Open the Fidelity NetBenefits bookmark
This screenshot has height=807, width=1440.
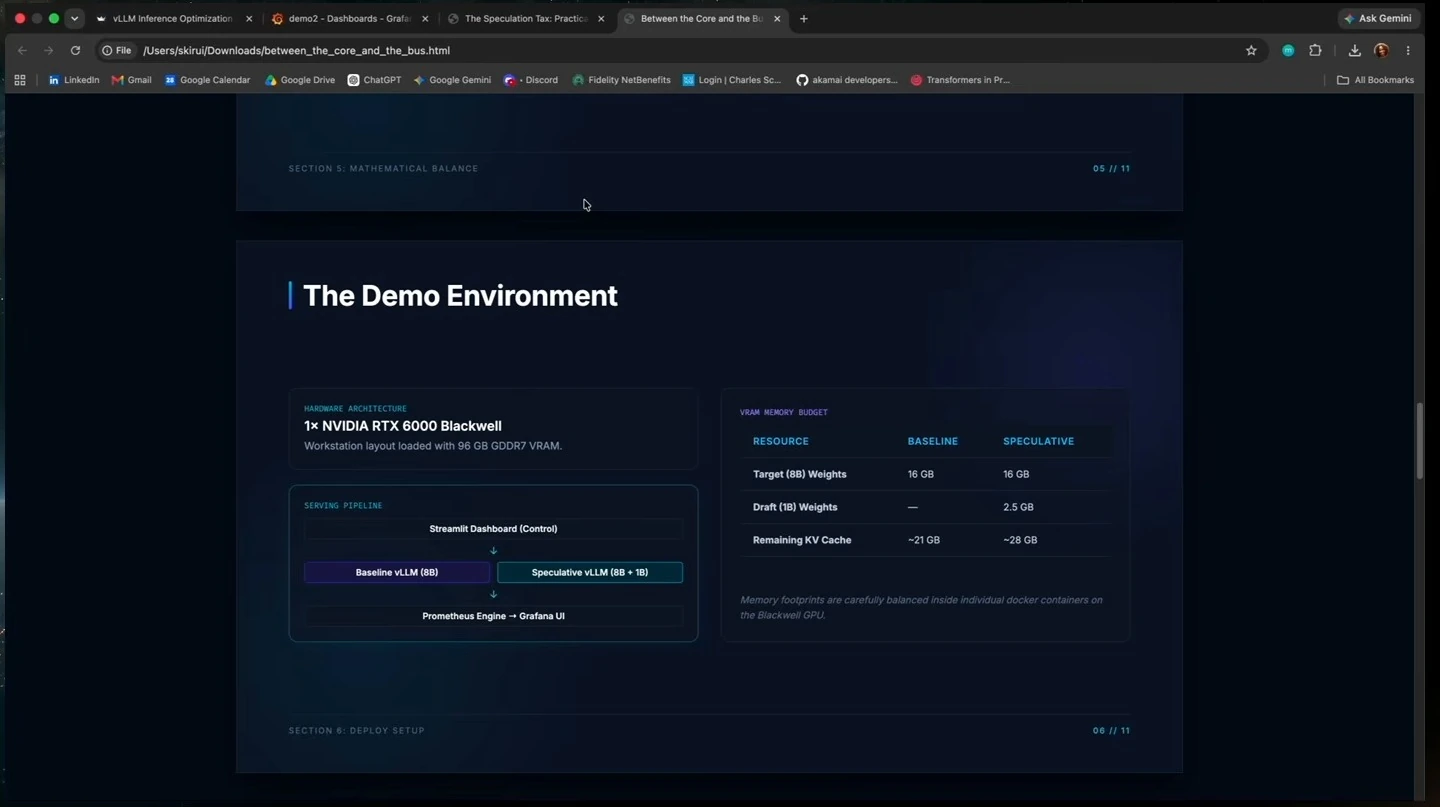[x=621, y=80]
